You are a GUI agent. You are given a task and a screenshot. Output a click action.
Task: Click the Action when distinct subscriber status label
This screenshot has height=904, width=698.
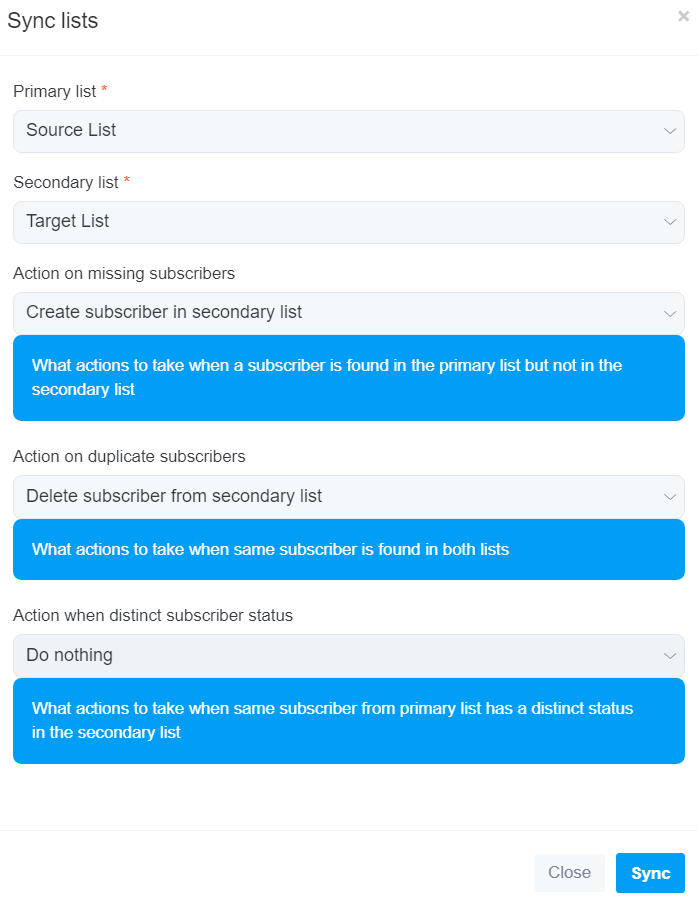click(x=153, y=616)
